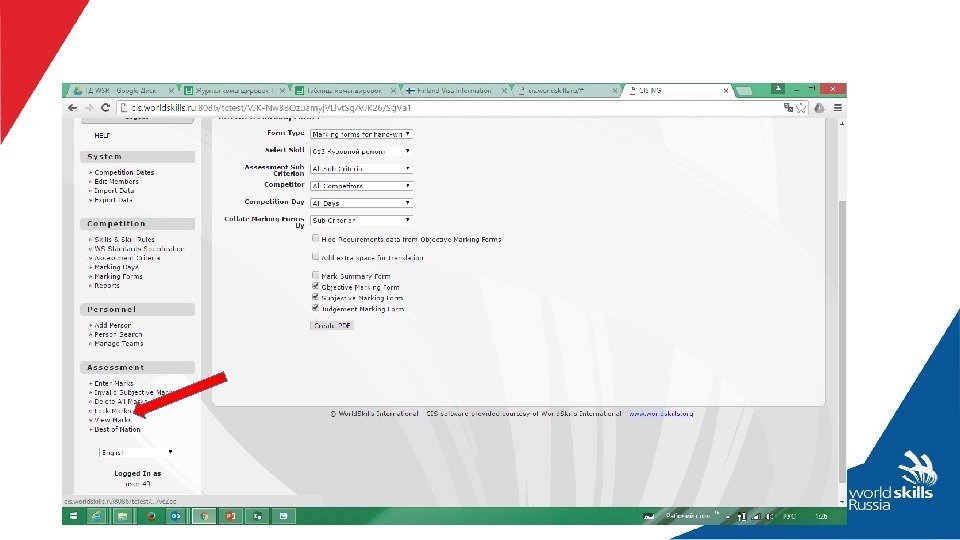Open the www.worldskills.org link

tap(661, 414)
